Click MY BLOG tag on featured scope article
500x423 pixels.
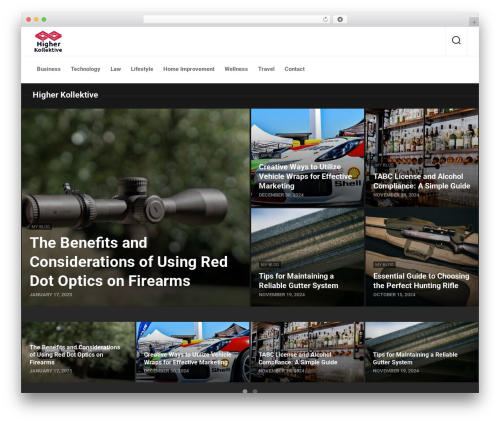coord(41,227)
